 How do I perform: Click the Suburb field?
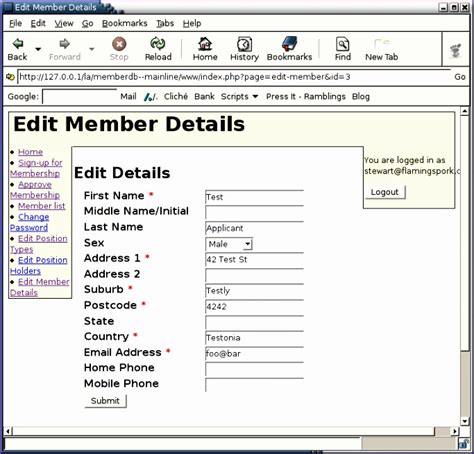click(x=255, y=291)
